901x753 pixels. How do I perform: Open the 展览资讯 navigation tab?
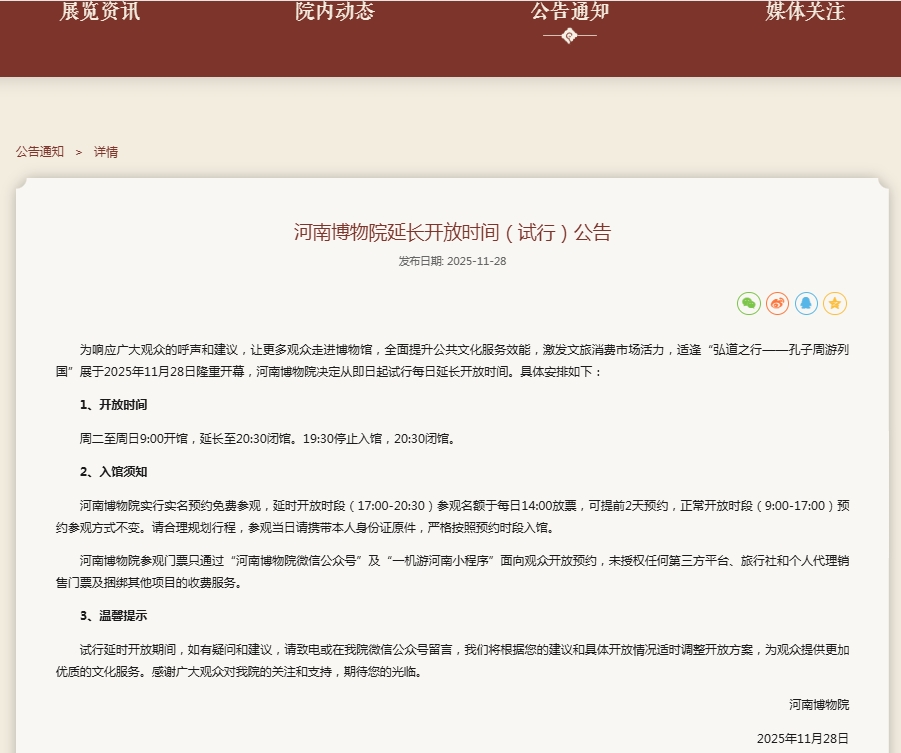(x=100, y=12)
